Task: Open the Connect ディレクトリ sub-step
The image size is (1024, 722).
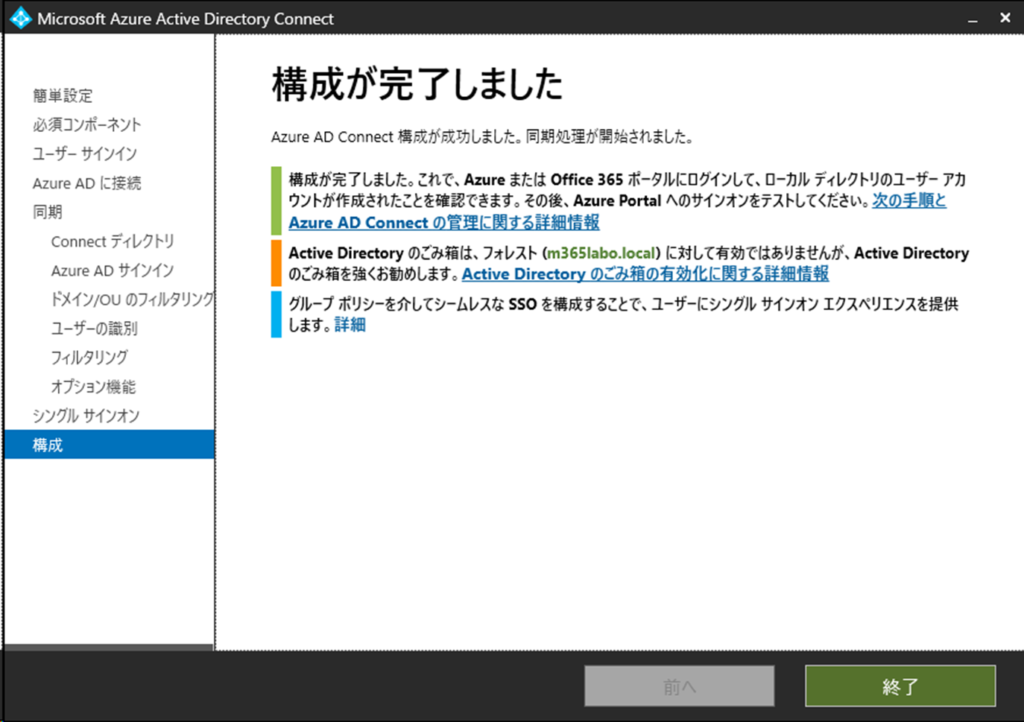Action: click(112, 242)
